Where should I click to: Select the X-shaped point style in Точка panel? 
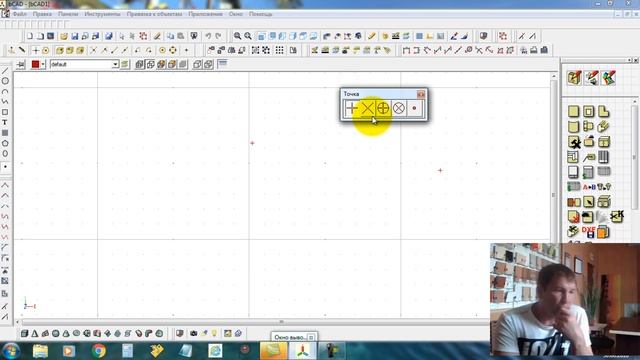click(x=367, y=108)
